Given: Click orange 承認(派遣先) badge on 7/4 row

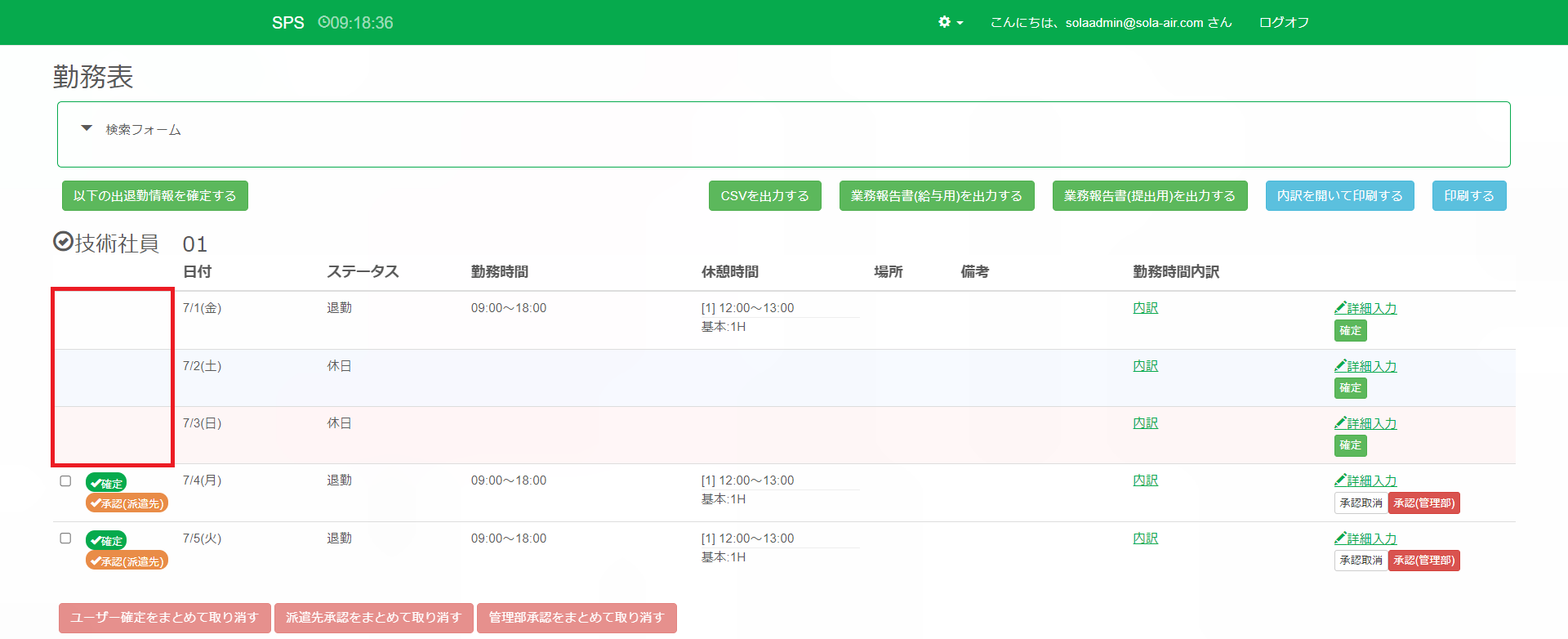Looking at the screenshot, I should click(127, 503).
